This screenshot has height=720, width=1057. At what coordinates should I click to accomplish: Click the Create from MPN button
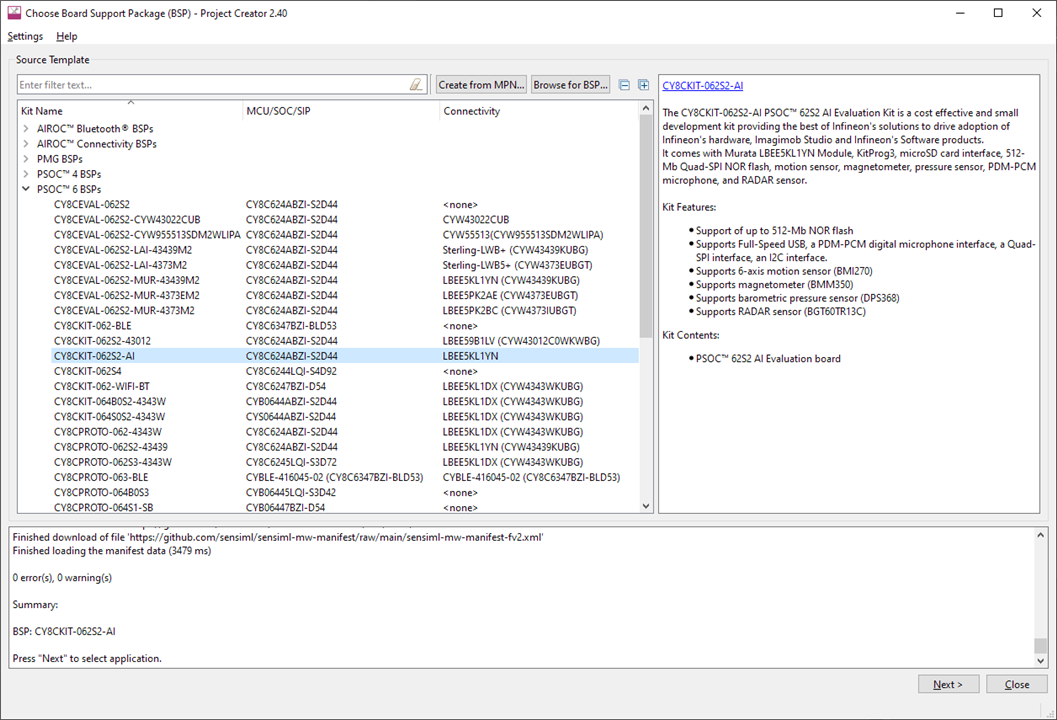point(481,85)
